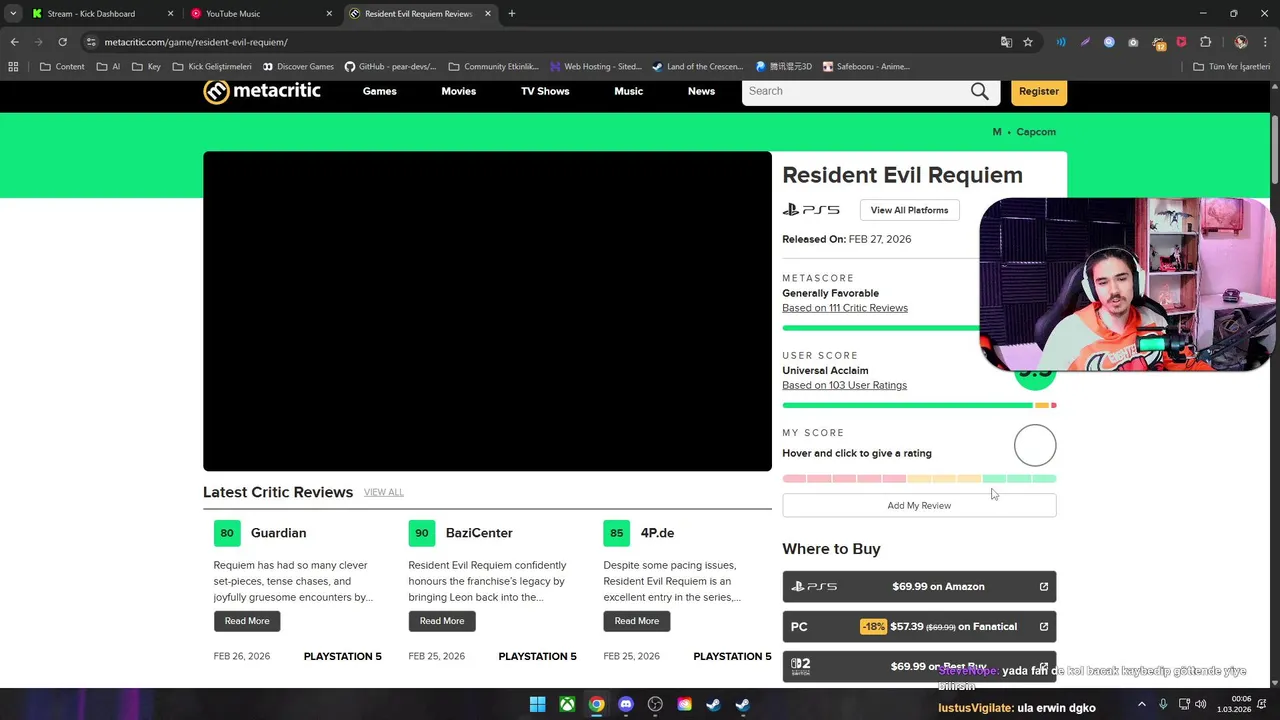Image resolution: width=1280 pixels, height=720 pixels.
Task: Click the microphone icon in system tray
Action: 1163,704
